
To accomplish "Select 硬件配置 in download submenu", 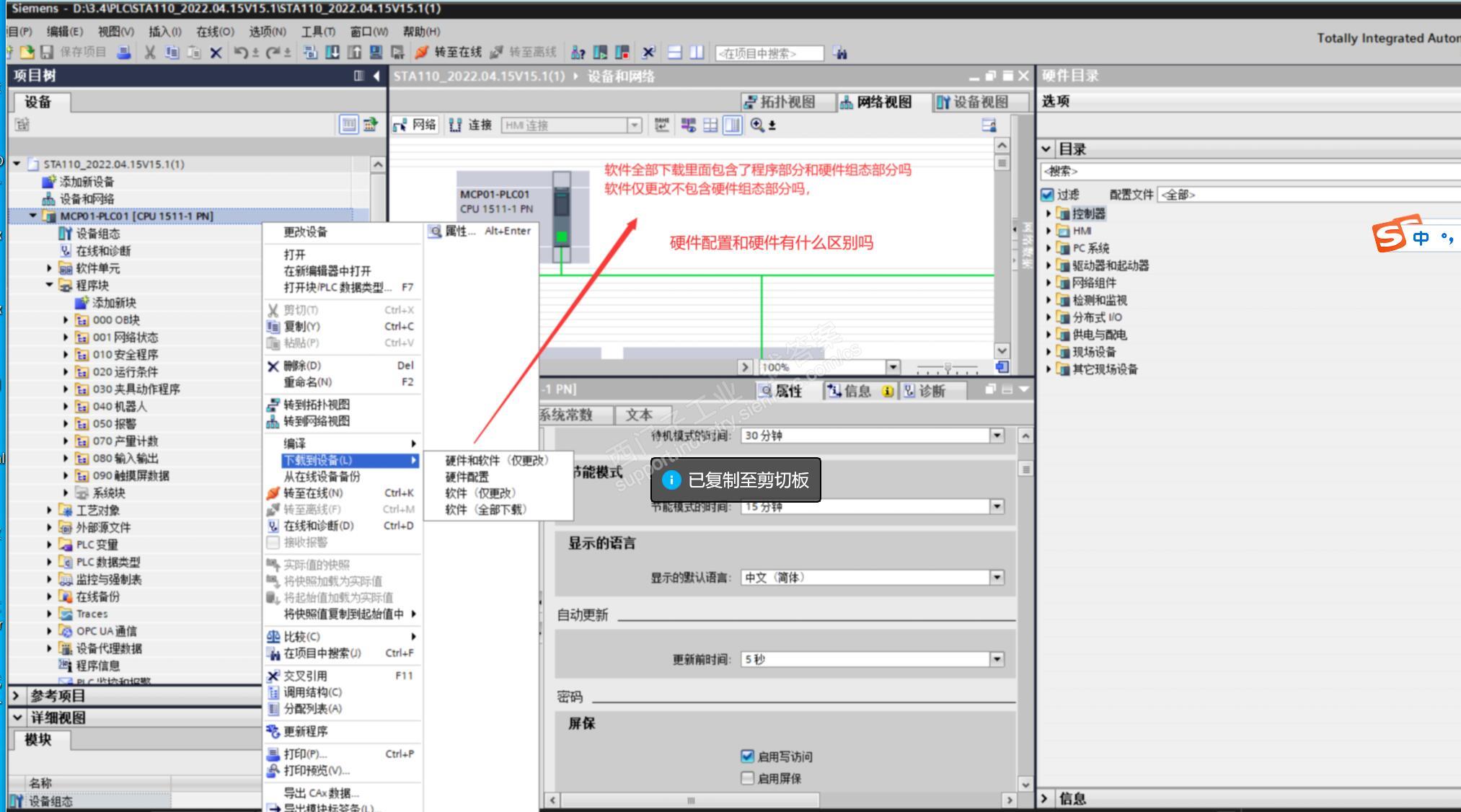I will click(467, 477).
